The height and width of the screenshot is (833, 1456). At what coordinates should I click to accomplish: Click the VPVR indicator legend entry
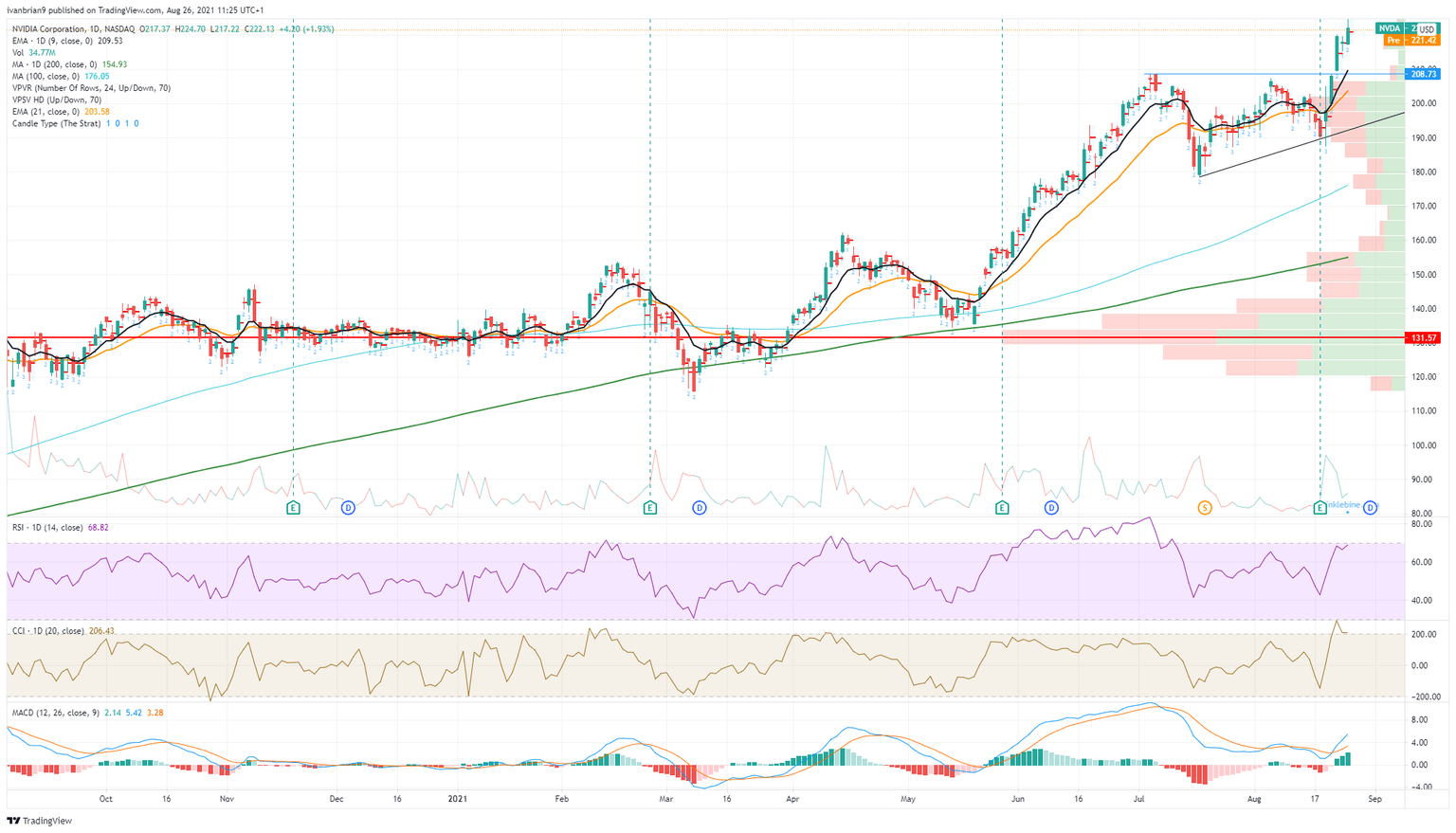(x=91, y=88)
